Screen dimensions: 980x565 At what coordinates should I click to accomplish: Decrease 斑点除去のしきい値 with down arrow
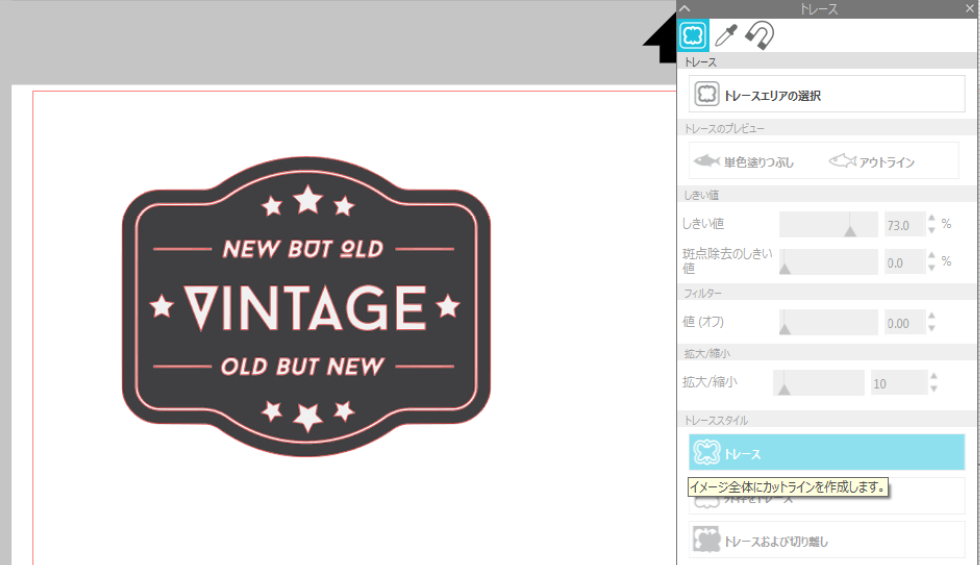(932, 268)
